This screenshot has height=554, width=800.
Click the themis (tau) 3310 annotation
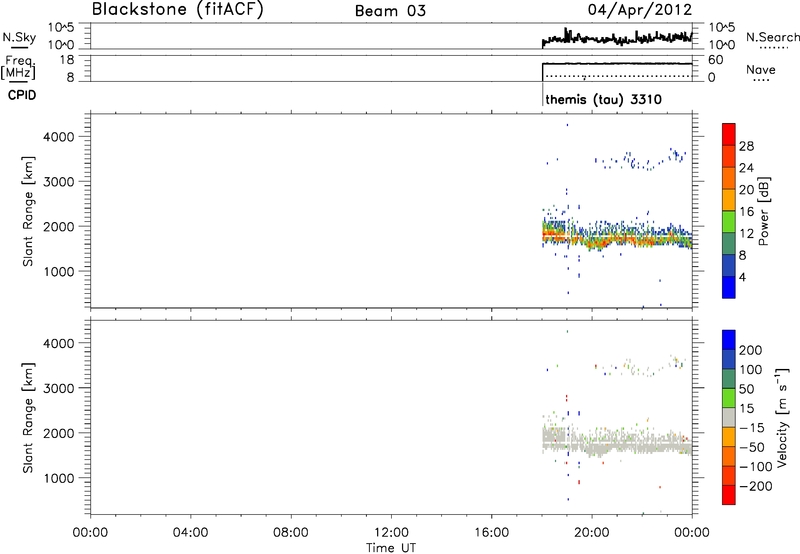click(x=604, y=99)
